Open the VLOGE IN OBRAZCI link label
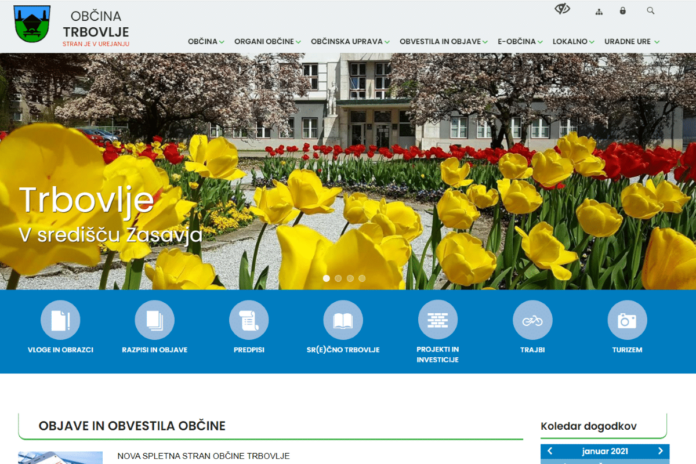This screenshot has height=464, width=696. point(60,350)
